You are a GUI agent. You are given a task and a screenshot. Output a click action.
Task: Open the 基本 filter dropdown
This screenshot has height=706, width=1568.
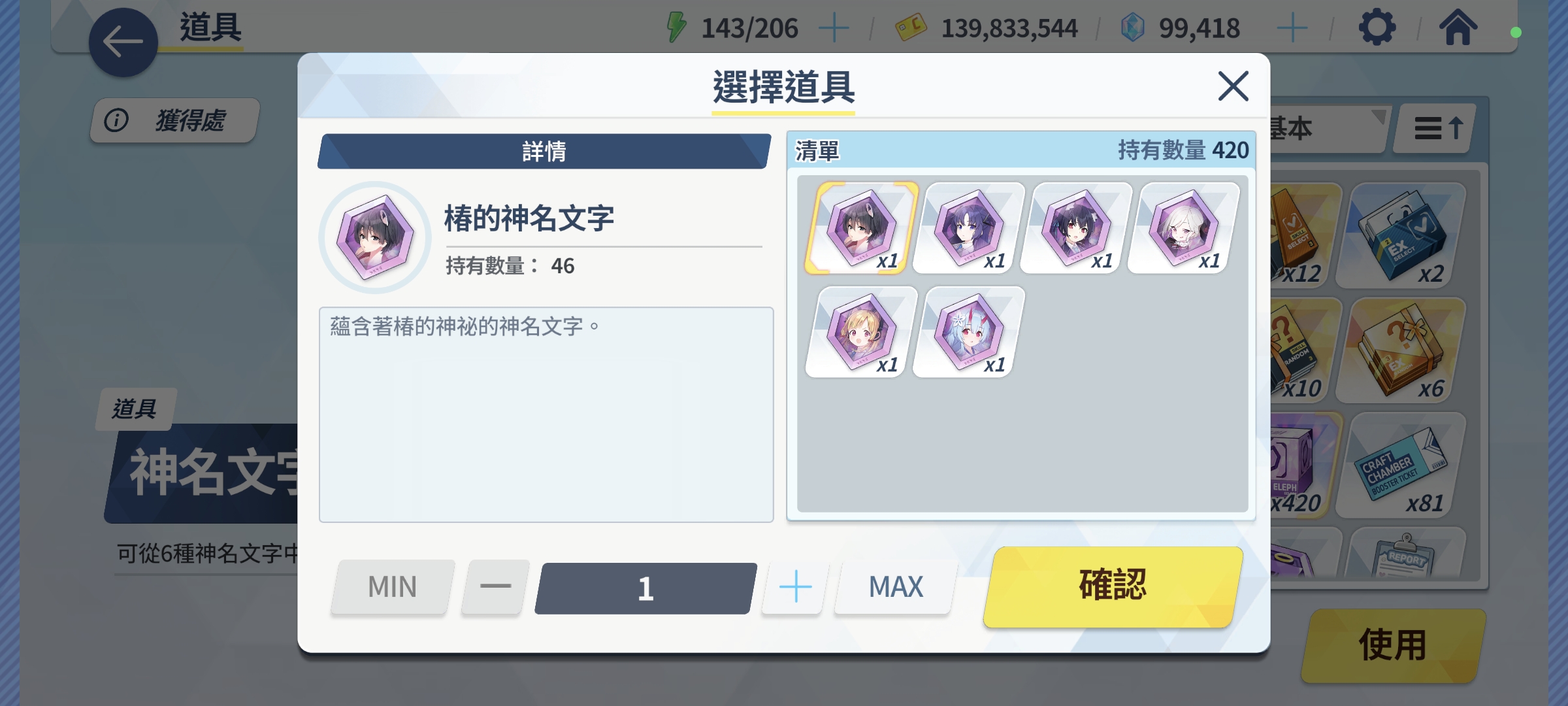pyautogui.click(x=1328, y=129)
